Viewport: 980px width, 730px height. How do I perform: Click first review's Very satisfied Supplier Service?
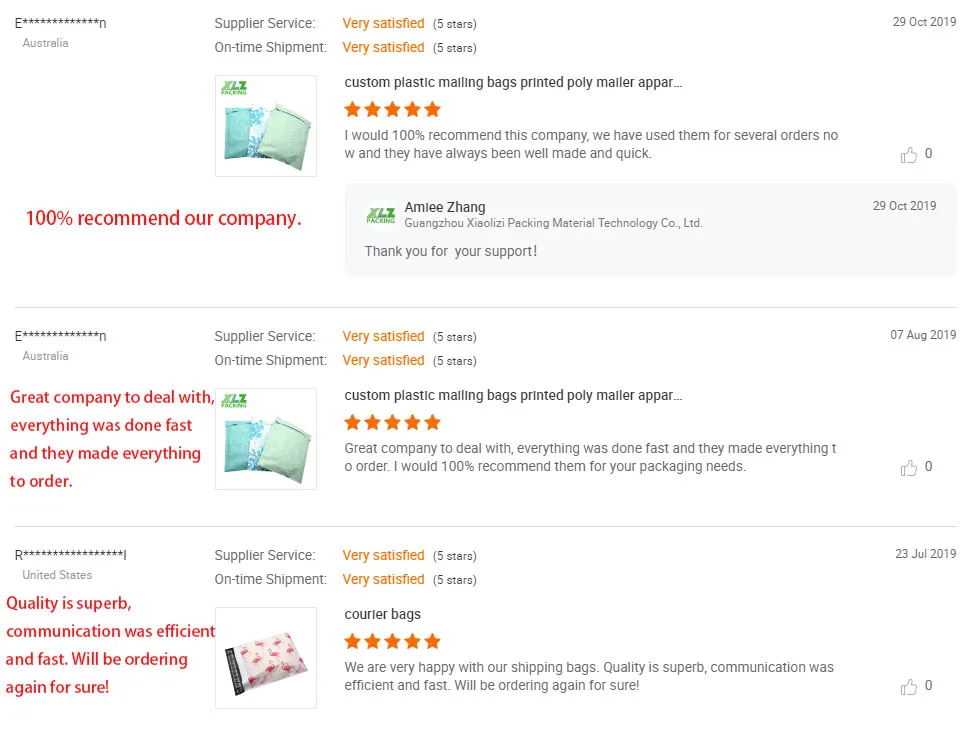pyautogui.click(x=383, y=23)
